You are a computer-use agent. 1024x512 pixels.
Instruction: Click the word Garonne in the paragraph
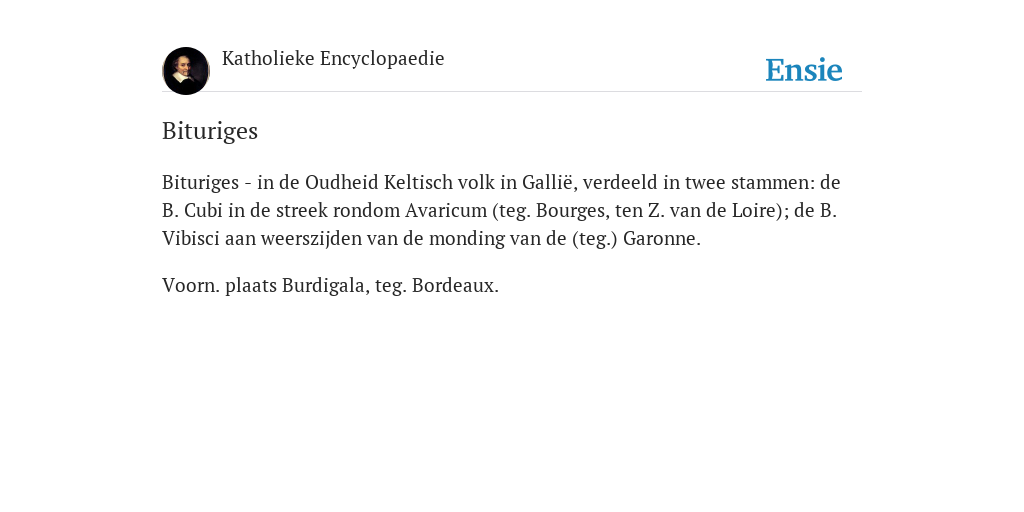pyautogui.click(x=659, y=238)
